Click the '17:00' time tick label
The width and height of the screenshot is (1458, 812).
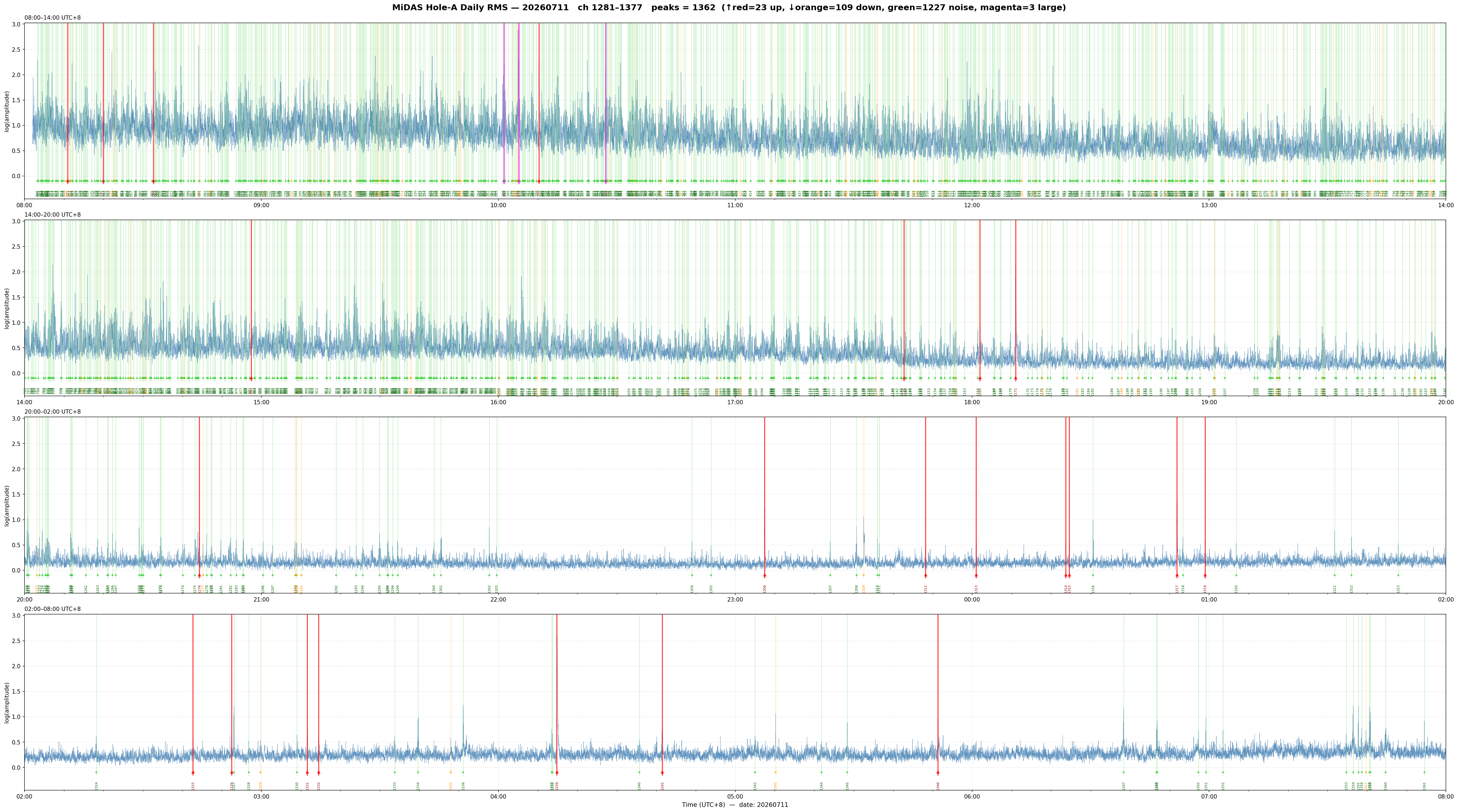[735, 402]
